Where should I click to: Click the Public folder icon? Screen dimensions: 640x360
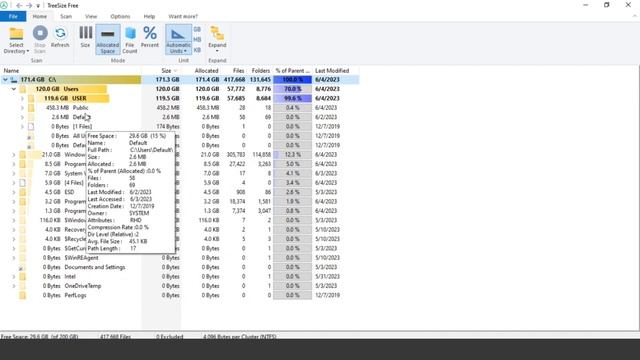coord(31,108)
